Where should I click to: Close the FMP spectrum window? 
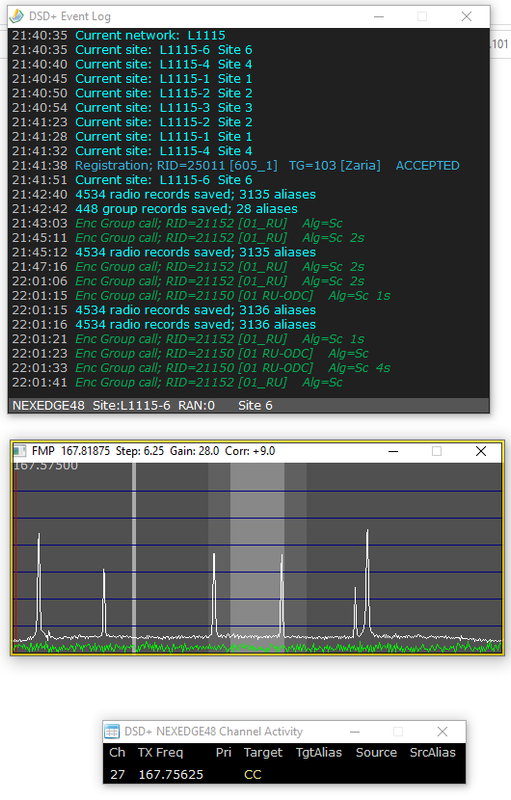point(480,451)
